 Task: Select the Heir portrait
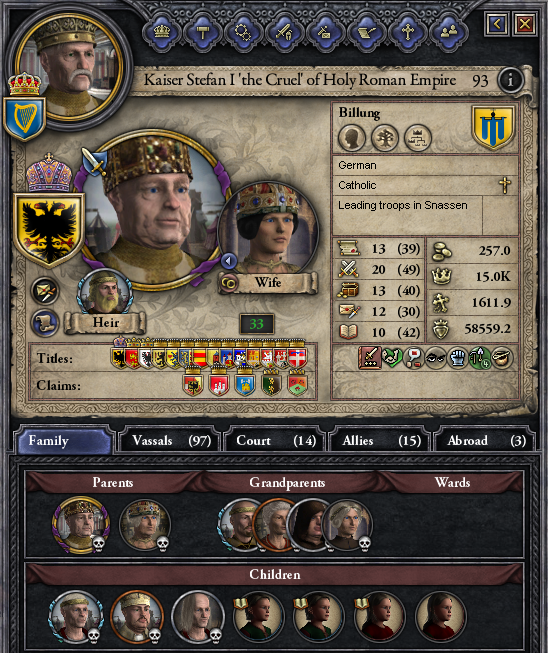pyautogui.click(x=104, y=292)
